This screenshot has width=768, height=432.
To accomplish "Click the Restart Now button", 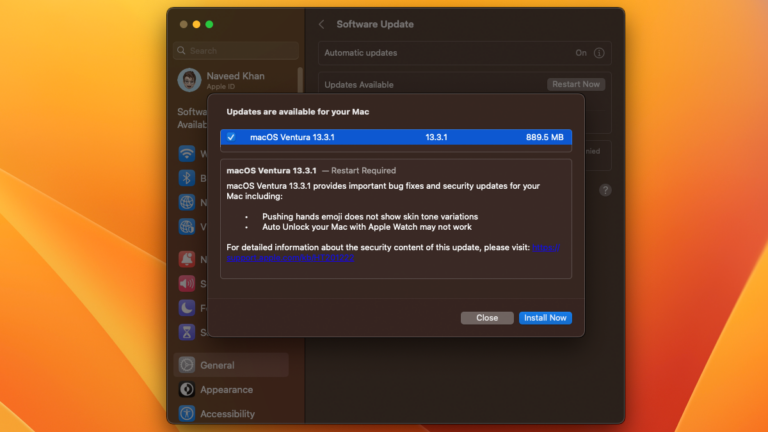I will point(576,85).
